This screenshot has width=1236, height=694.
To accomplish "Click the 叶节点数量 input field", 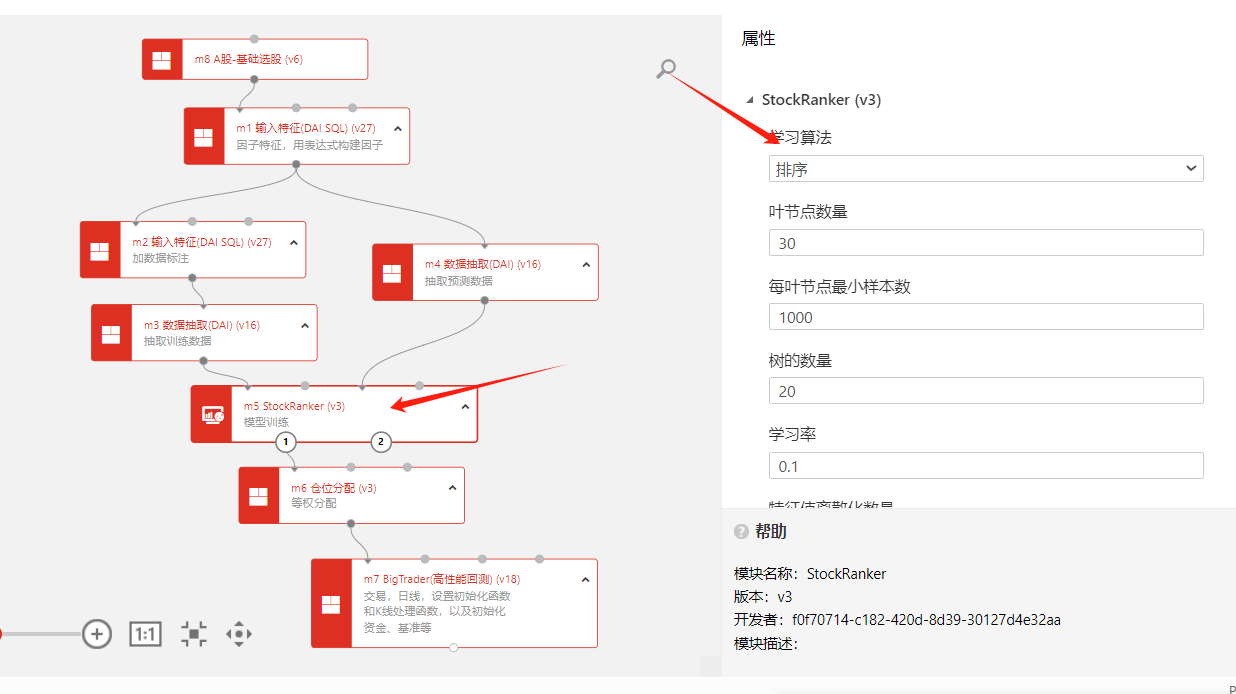I will click(x=985, y=243).
